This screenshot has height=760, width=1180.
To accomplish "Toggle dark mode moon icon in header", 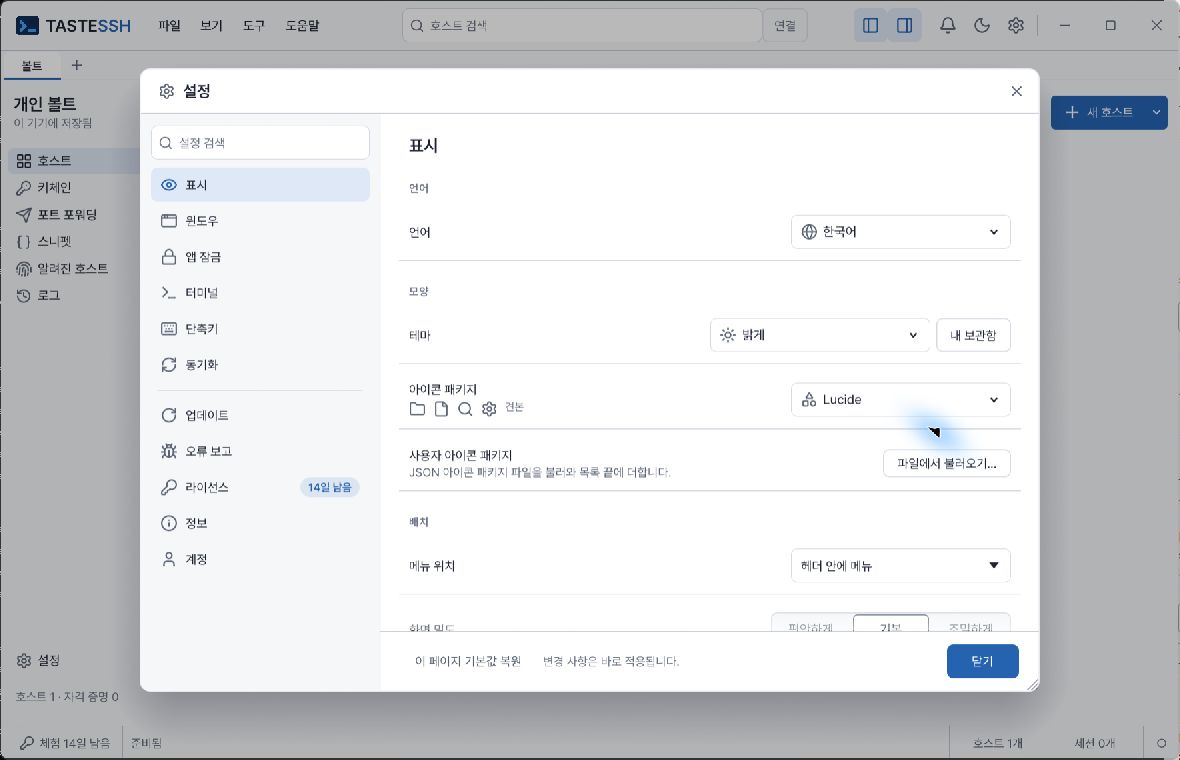I will 981,26.
